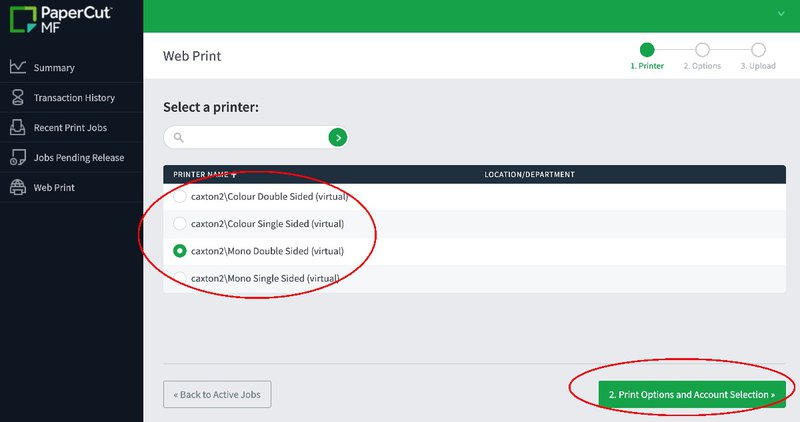Sort by Printer Name column header
This screenshot has height=422, width=800.
[x=205, y=175]
